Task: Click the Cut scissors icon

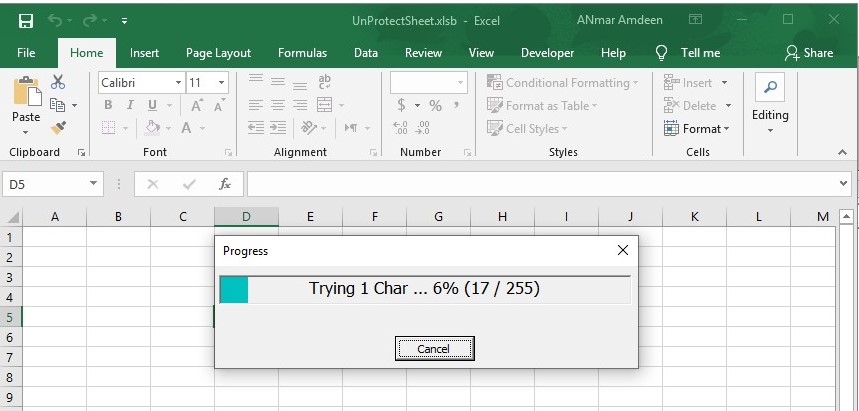Action: click(58, 82)
